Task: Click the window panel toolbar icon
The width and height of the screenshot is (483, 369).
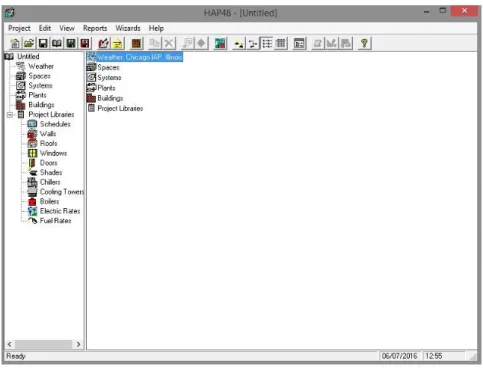Action: [299, 43]
